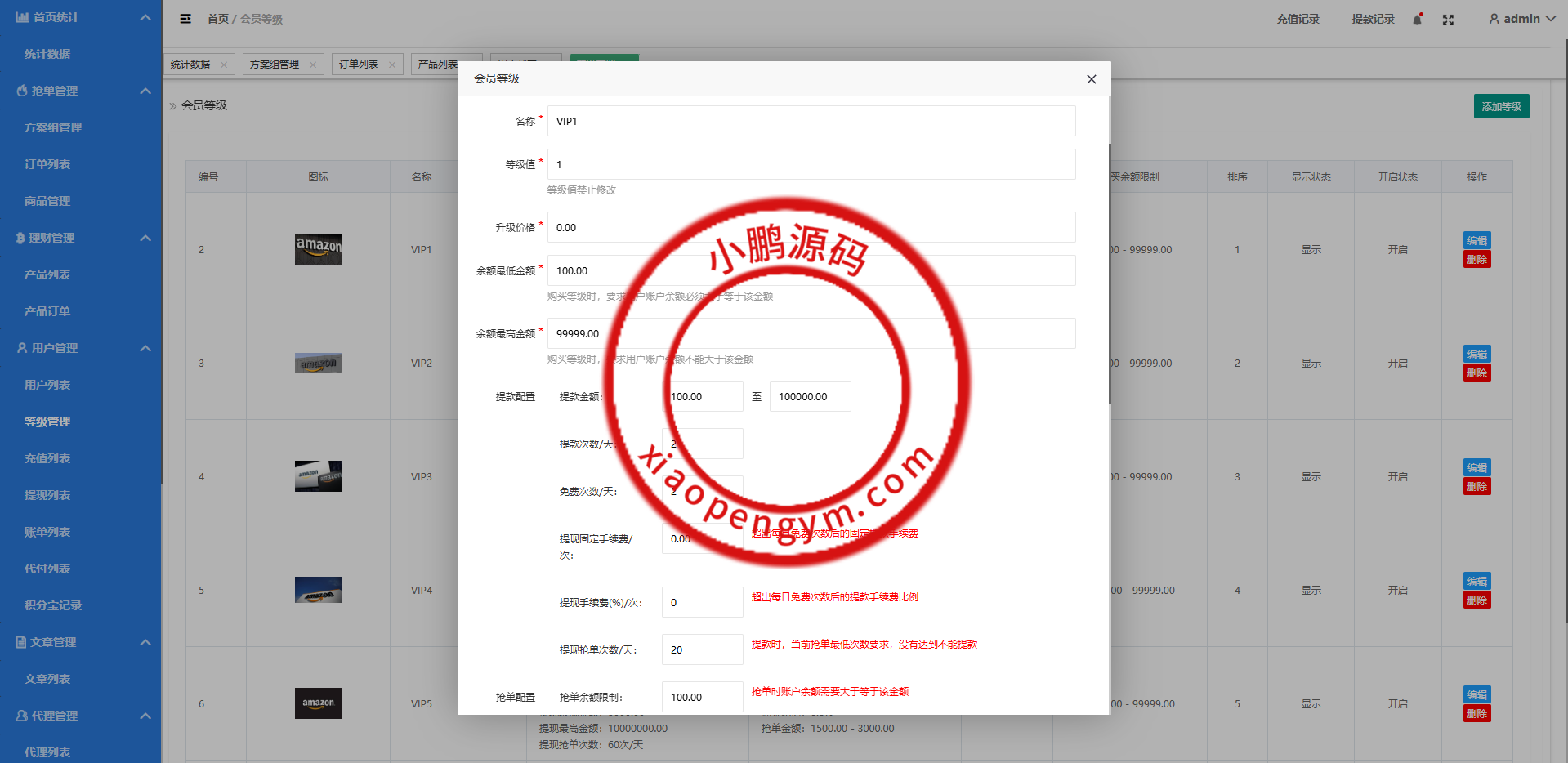Click the Amazon icon thumbnail for VIP1
1568x763 pixels.
(x=318, y=249)
